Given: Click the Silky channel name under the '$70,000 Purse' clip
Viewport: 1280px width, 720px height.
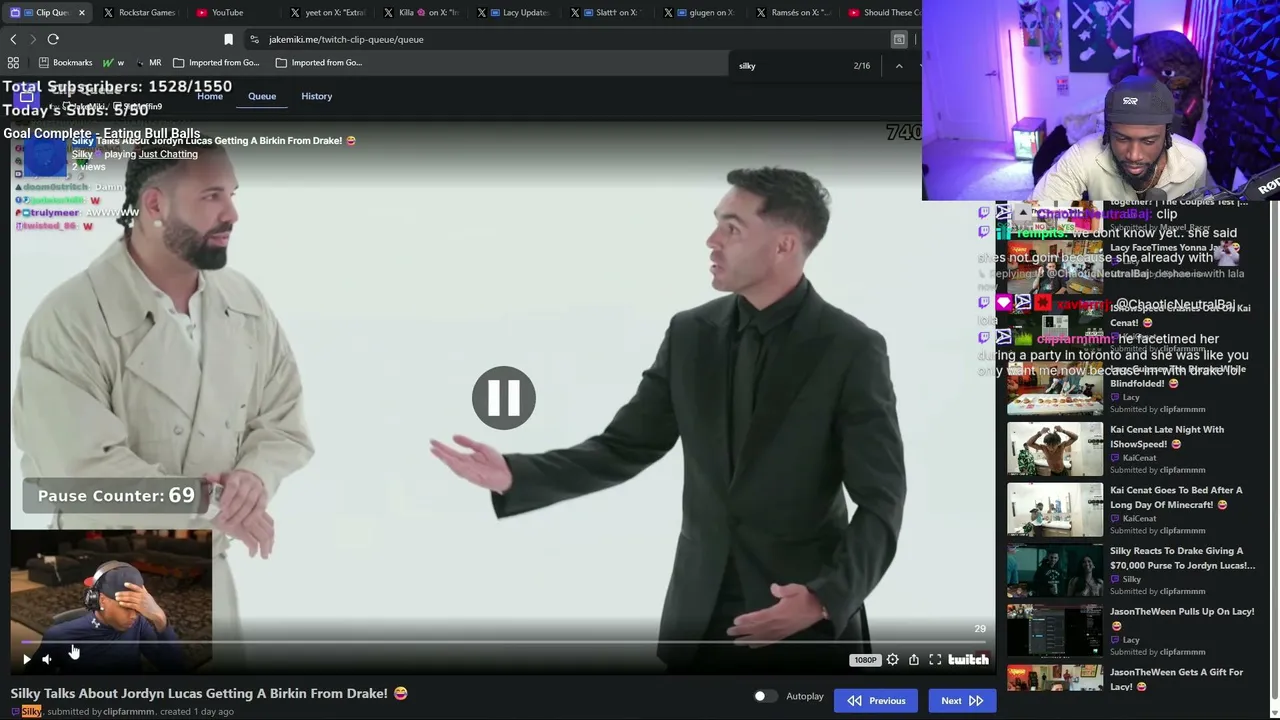Looking at the screenshot, I should point(1132,579).
